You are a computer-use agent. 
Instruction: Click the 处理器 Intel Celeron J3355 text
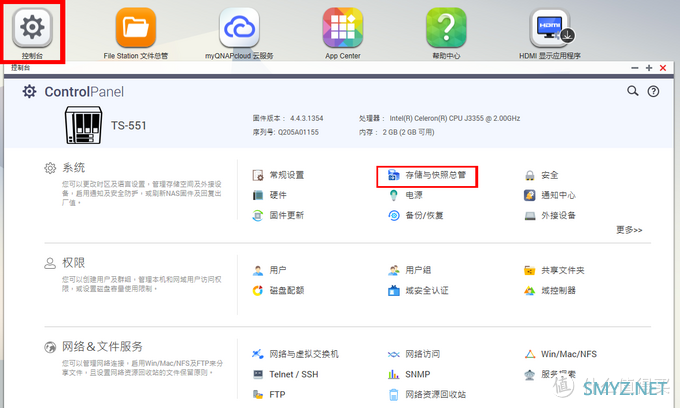click(440, 118)
